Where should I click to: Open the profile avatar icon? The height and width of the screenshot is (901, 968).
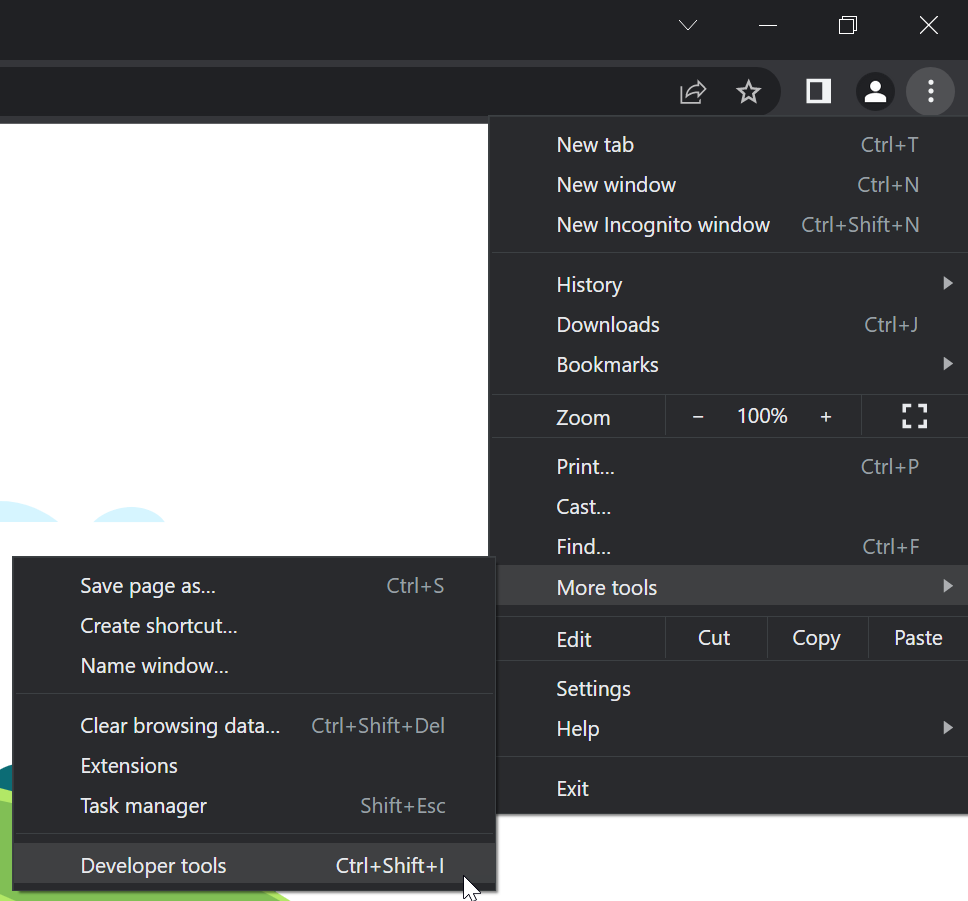[875, 91]
